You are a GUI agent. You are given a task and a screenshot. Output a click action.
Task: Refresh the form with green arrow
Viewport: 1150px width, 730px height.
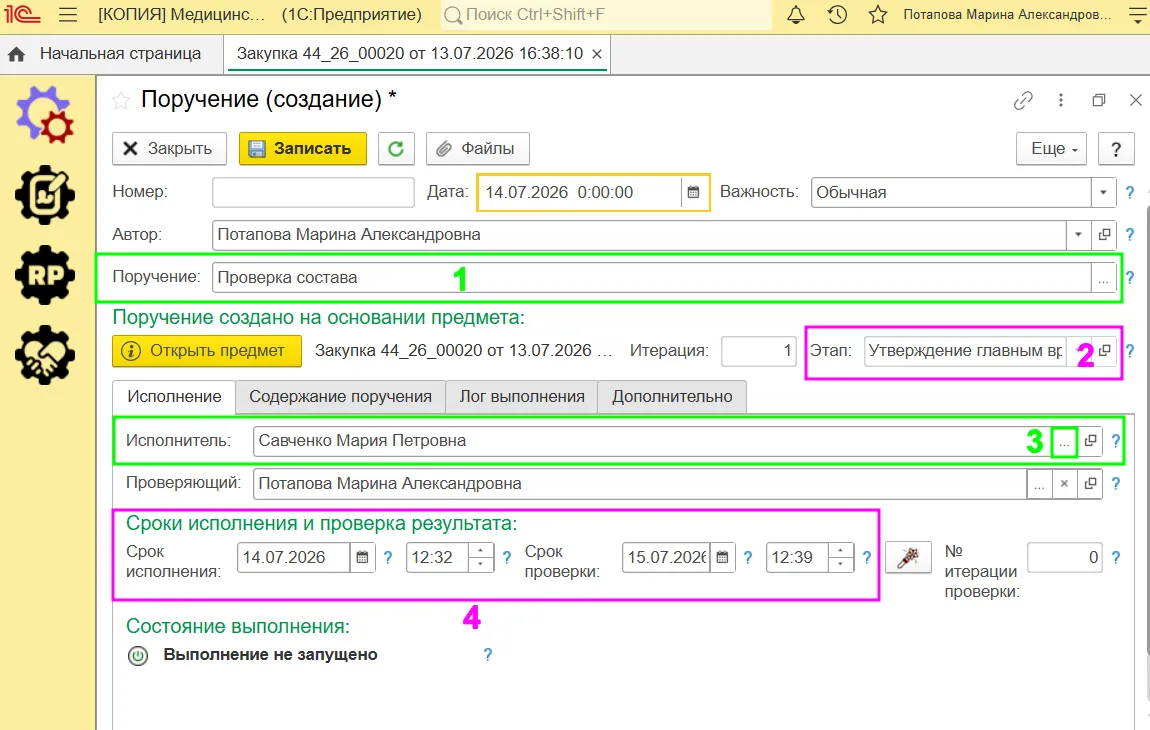tap(396, 149)
